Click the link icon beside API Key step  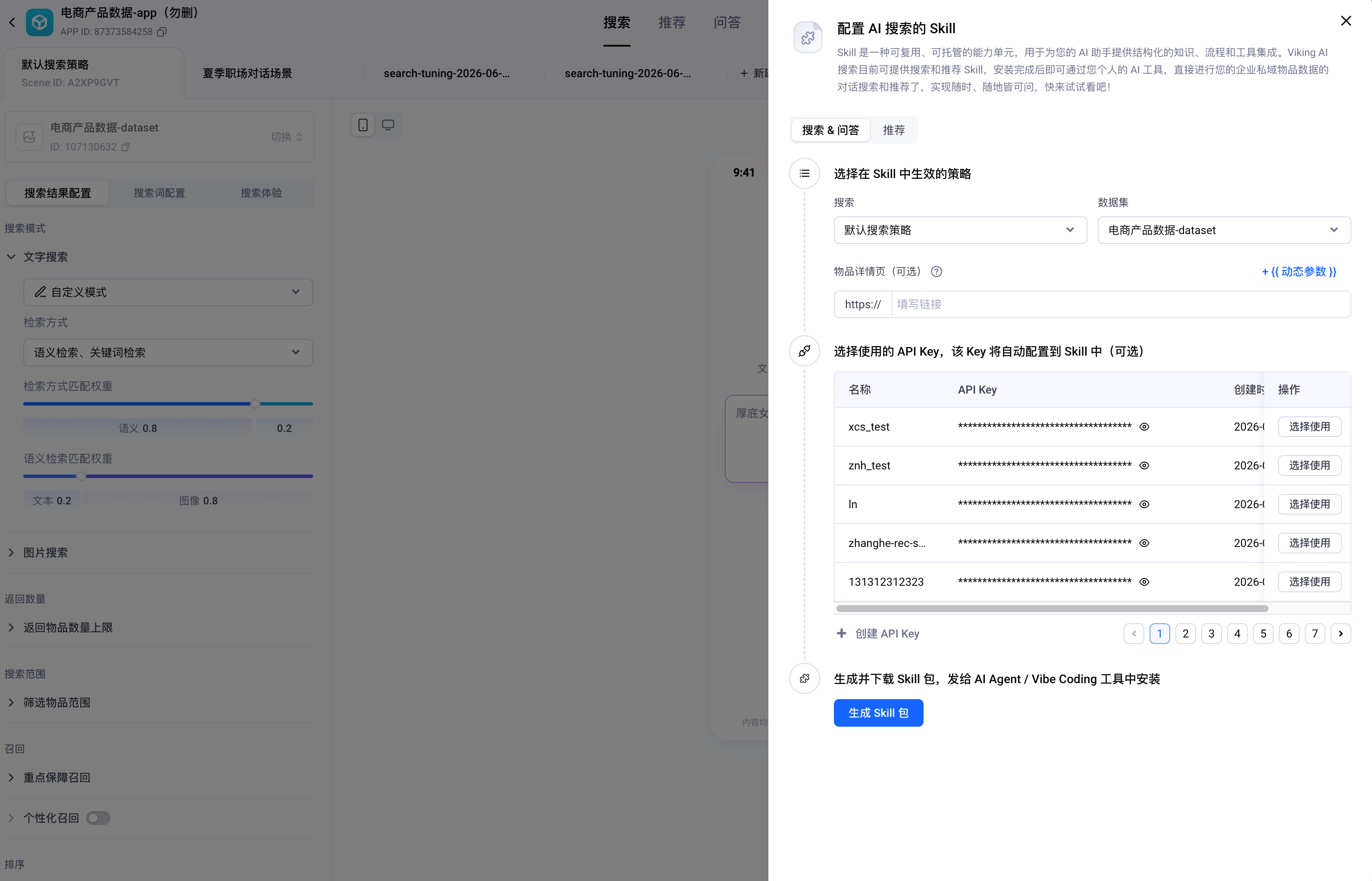tap(805, 351)
